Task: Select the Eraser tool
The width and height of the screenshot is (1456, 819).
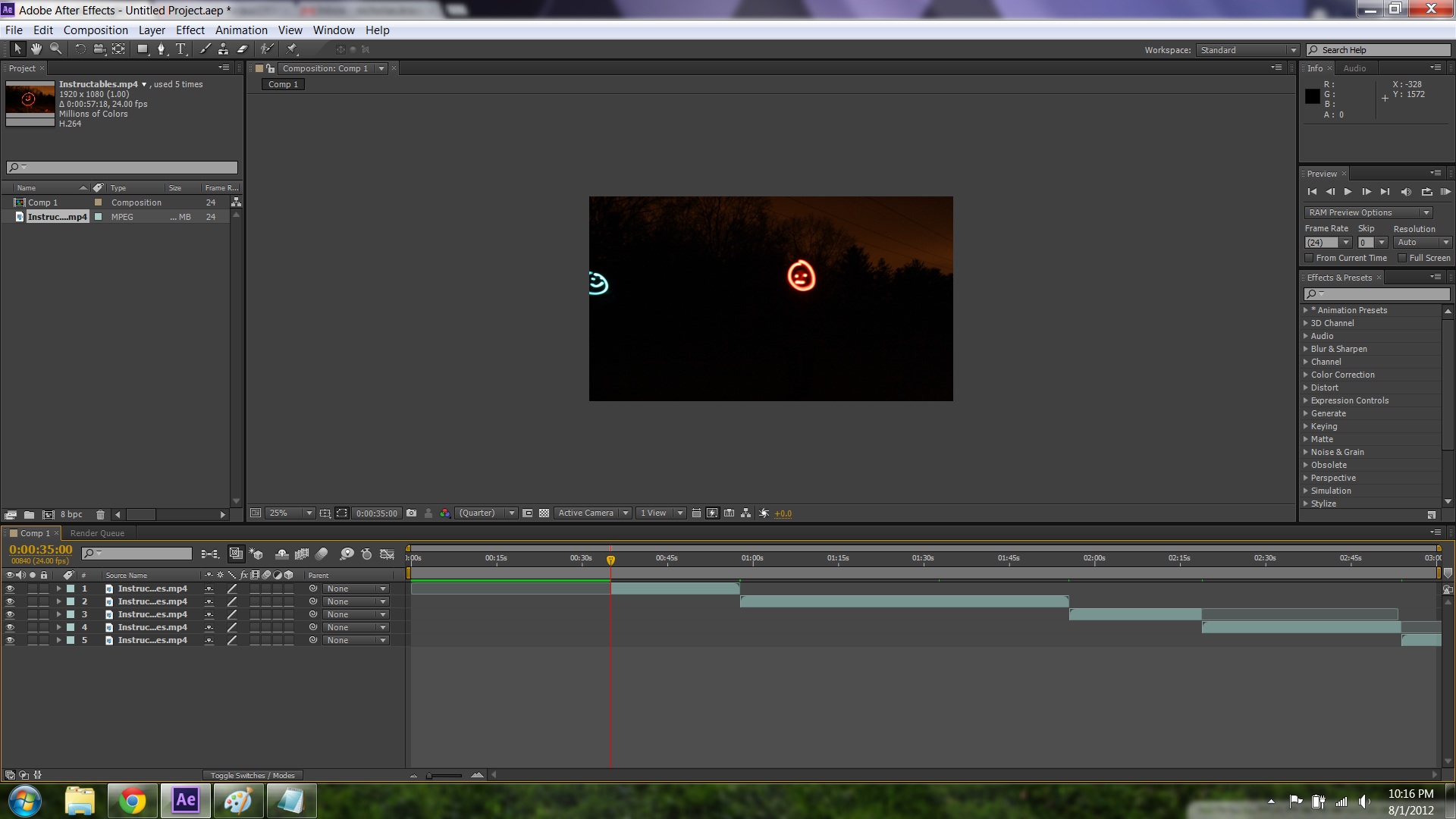Action: (243, 49)
